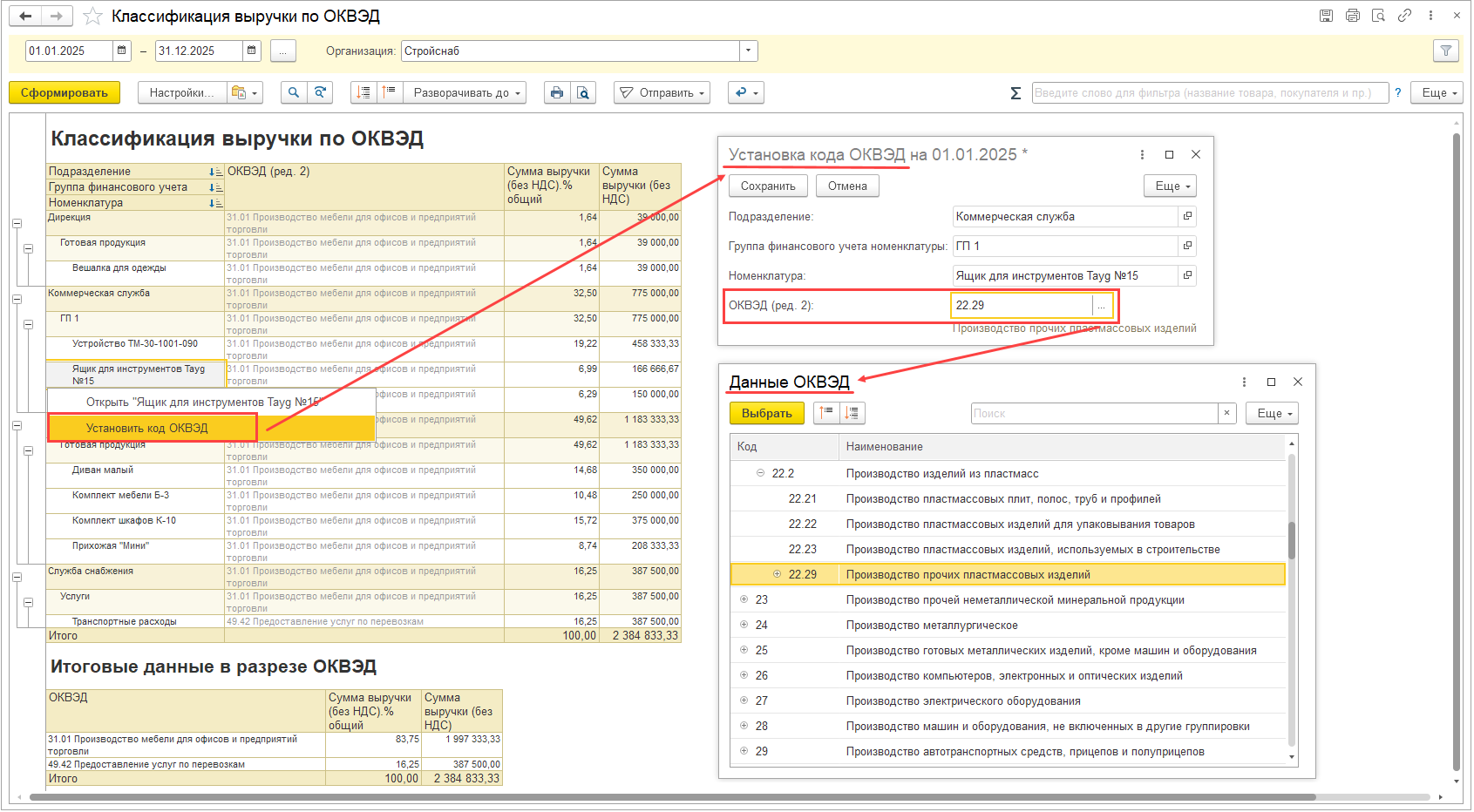Click Сохранить in the OKVED setup dialog
The image size is (1474, 812).
(768, 186)
